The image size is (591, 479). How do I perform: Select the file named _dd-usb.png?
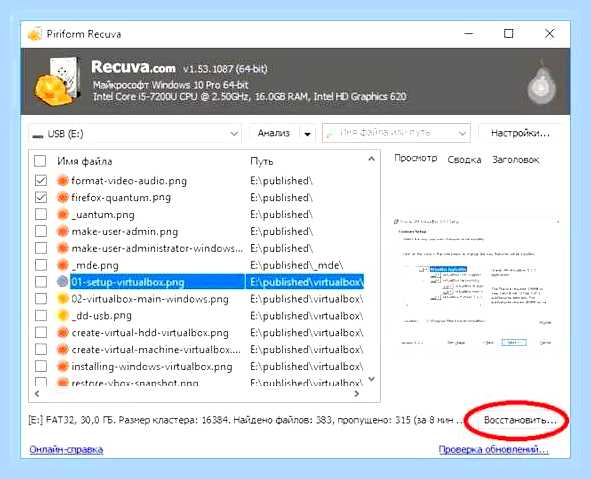click(x=101, y=315)
